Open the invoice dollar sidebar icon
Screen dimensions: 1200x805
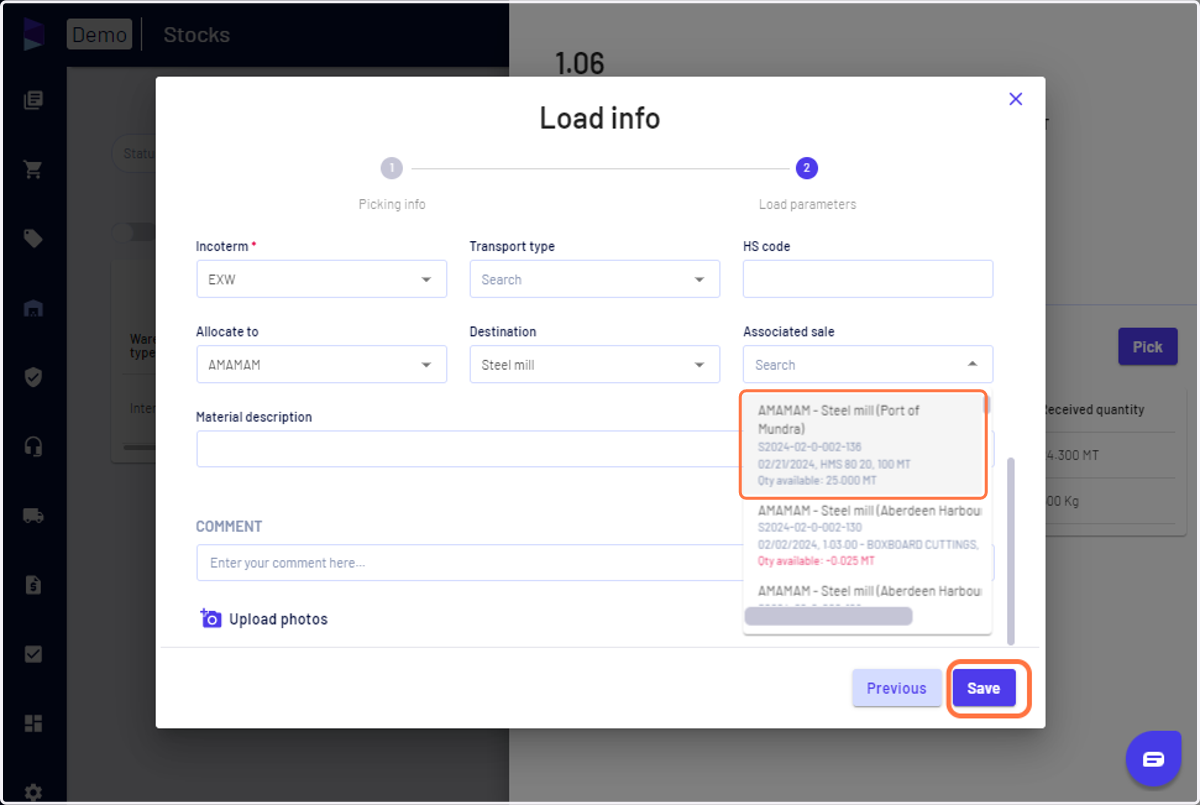click(x=33, y=585)
